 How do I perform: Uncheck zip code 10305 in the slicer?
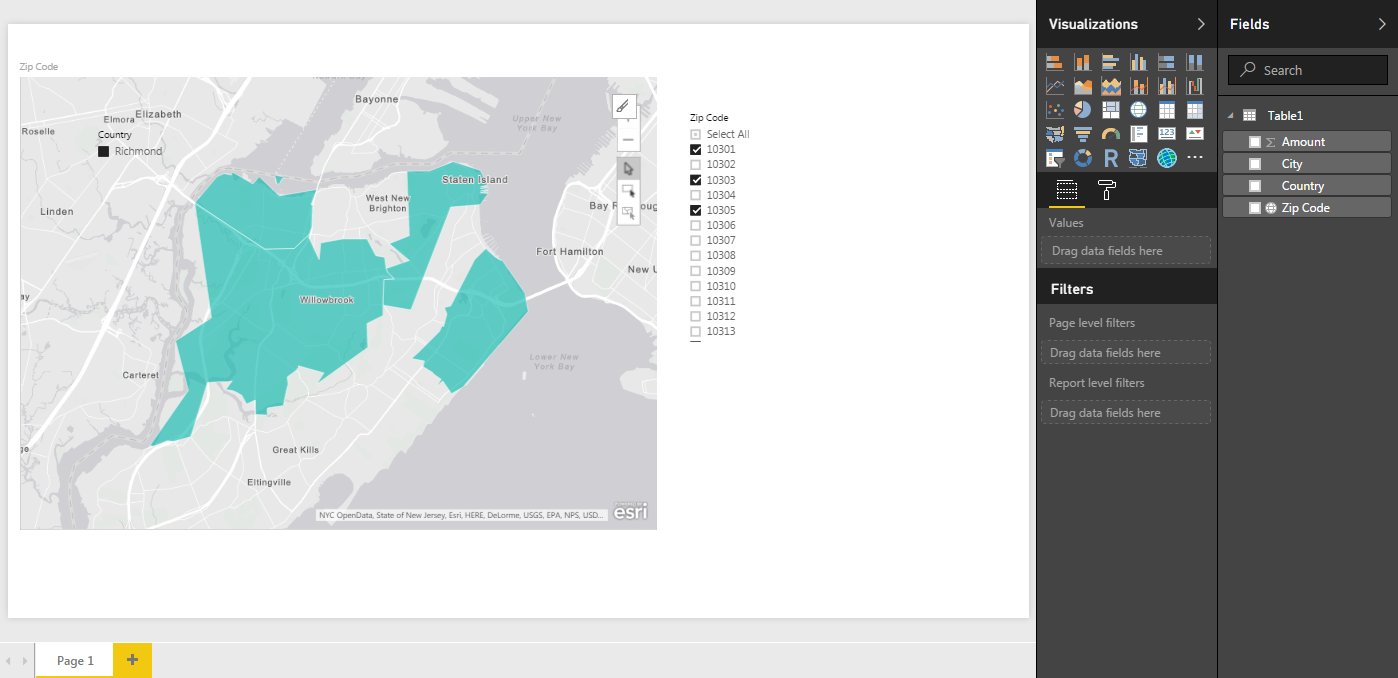(x=694, y=209)
